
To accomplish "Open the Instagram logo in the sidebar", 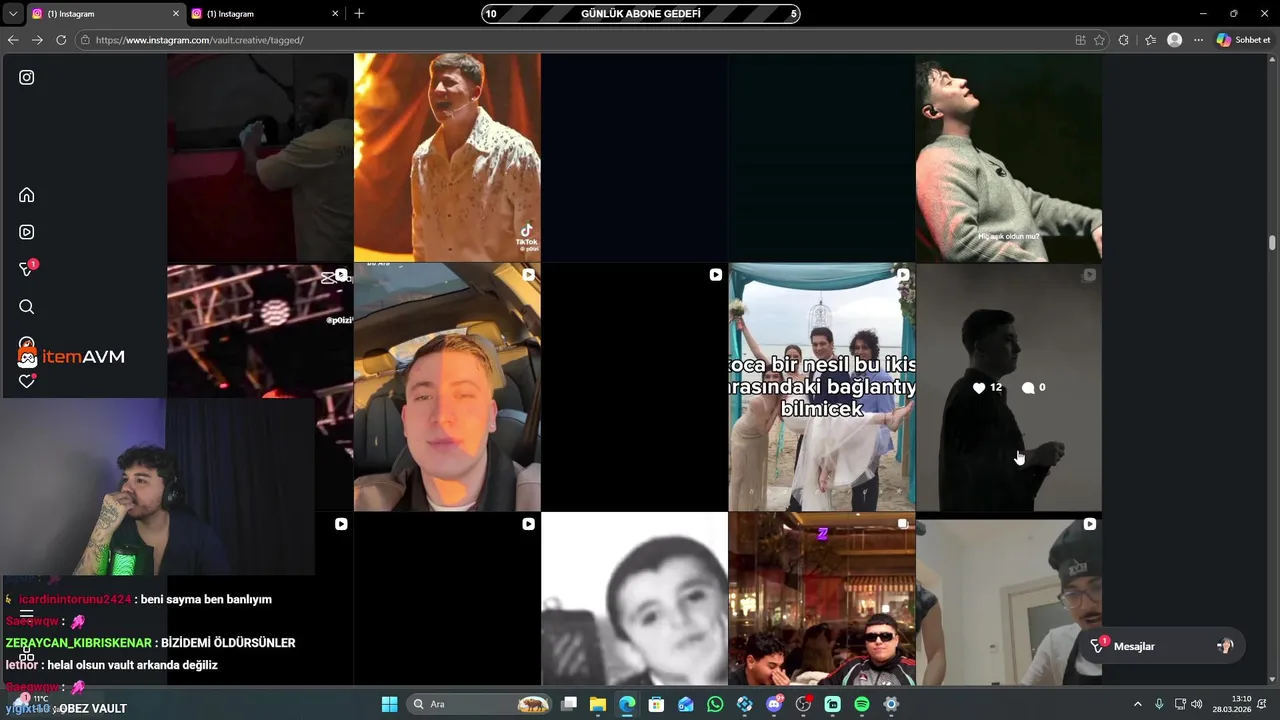I will pos(27,77).
